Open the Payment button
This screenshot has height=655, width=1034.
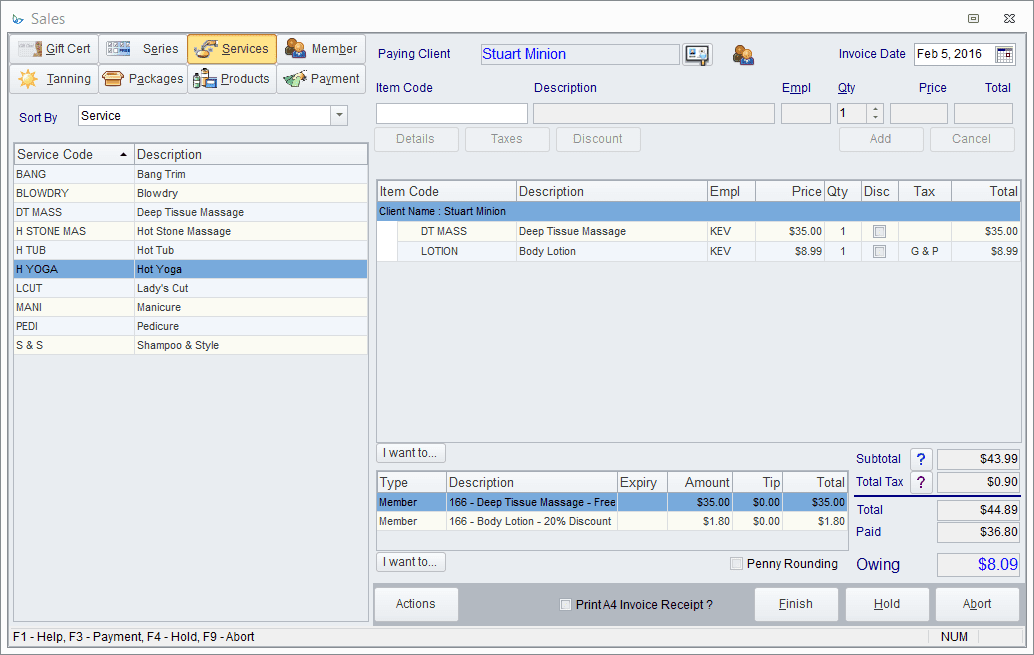pos(321,78)
